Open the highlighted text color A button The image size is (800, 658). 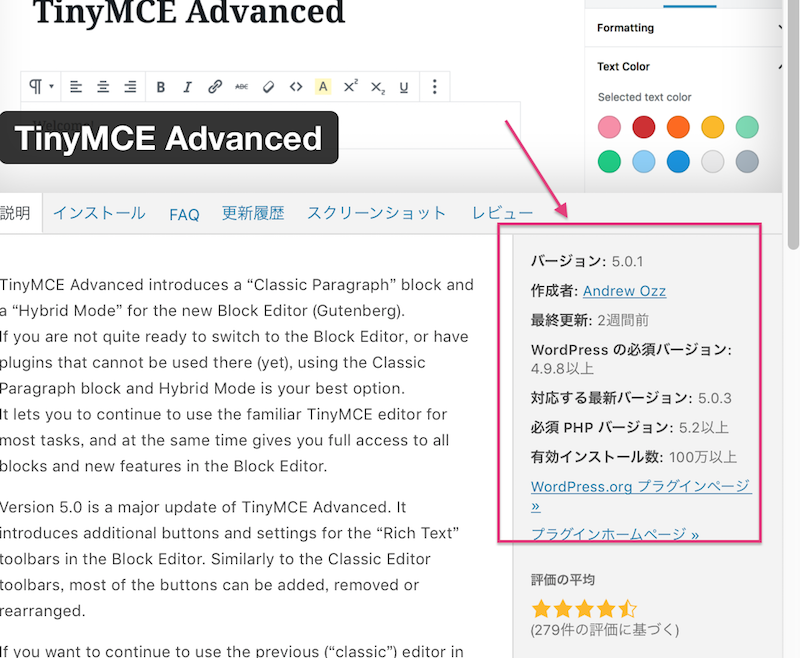coord(323,87)
